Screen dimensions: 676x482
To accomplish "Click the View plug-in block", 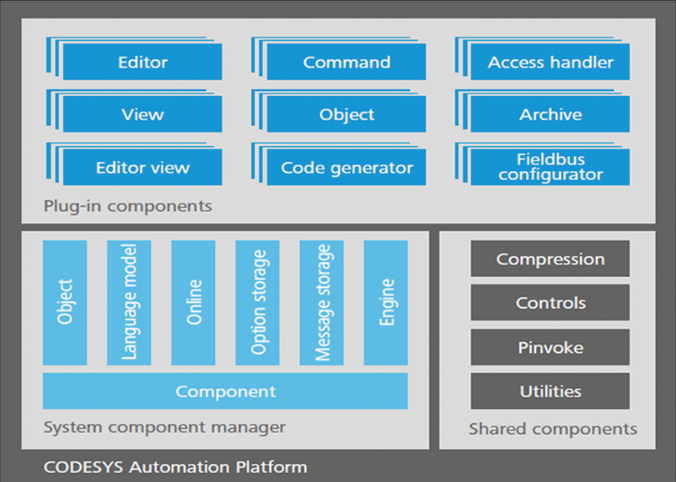I will 142,114.
